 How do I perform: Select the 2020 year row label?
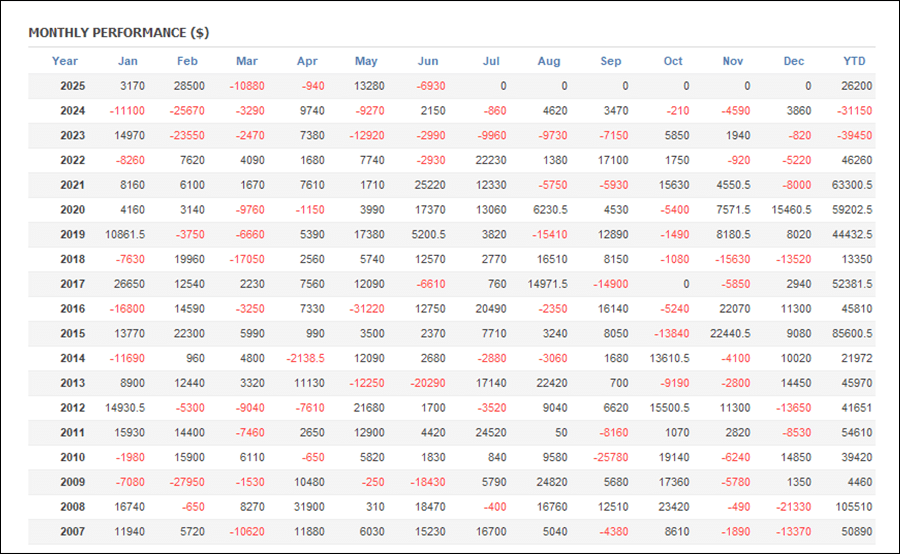click(72, 210)
